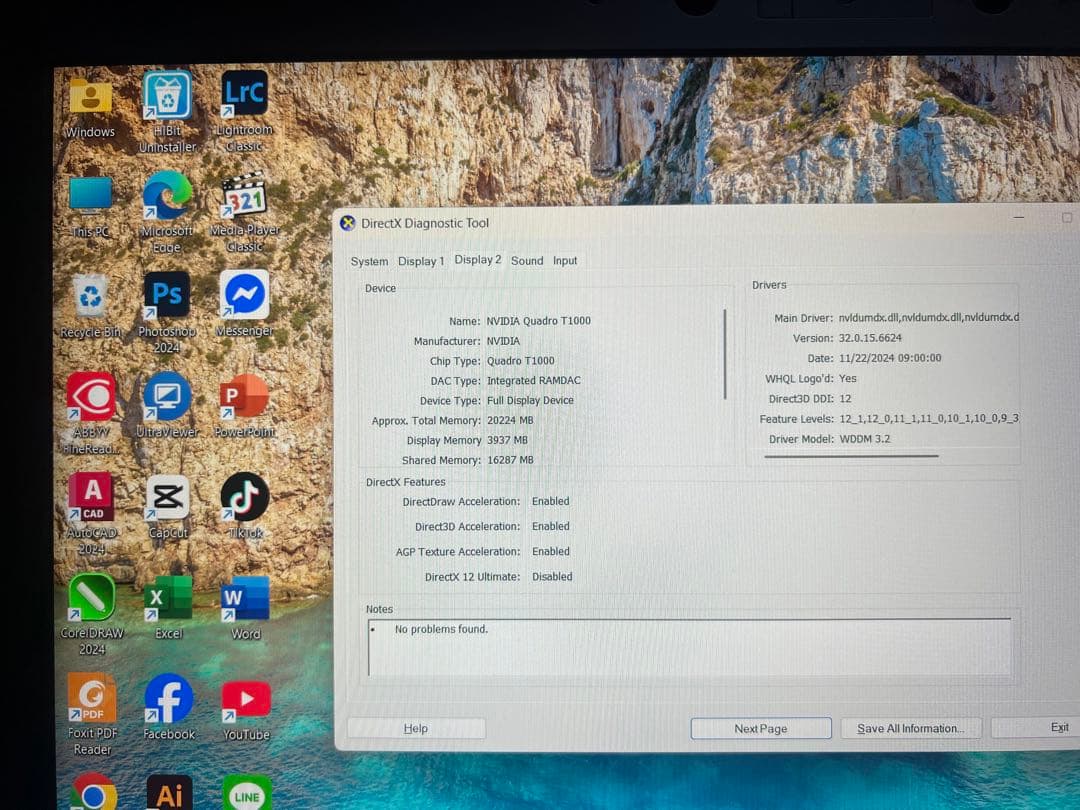Click the Device panel vertical scrollbar
Viewport: 1080px width, 810px height.
pos(725,354)
